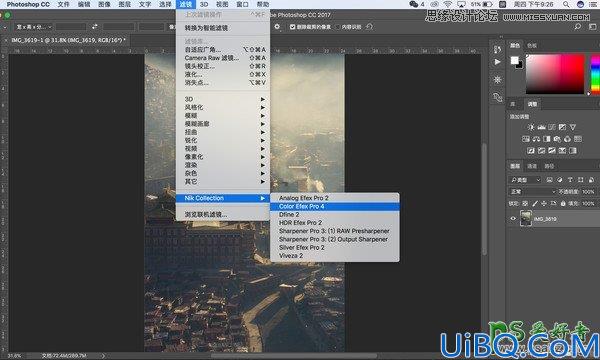This screenshot has width=600, height=360.
Task: Expand the 风格化 filter submenu
Action: [223, 108]
